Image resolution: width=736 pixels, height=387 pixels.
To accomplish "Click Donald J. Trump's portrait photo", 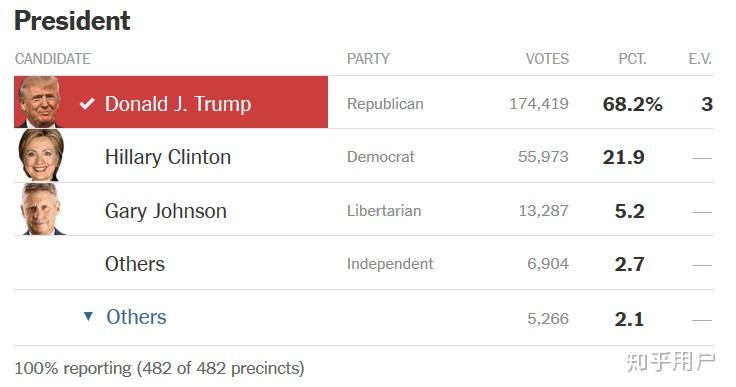I will [39, 102].
